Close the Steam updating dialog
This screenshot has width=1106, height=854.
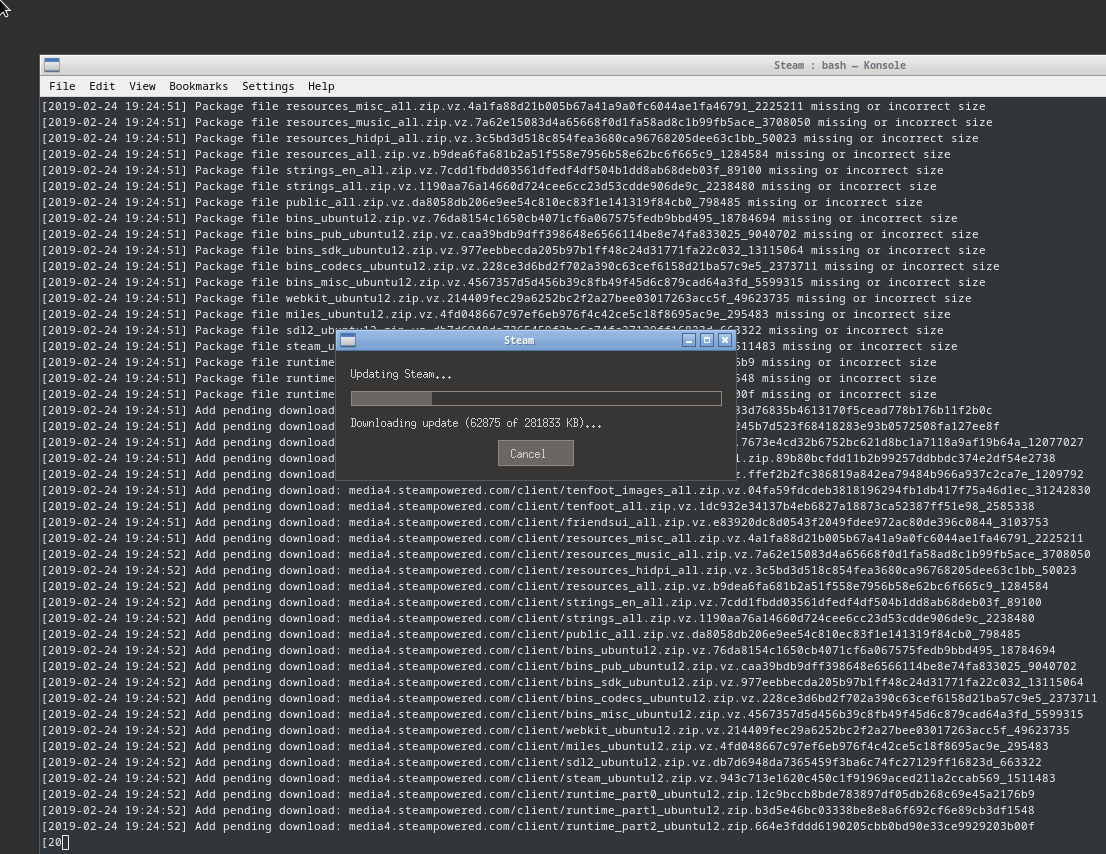724,340
